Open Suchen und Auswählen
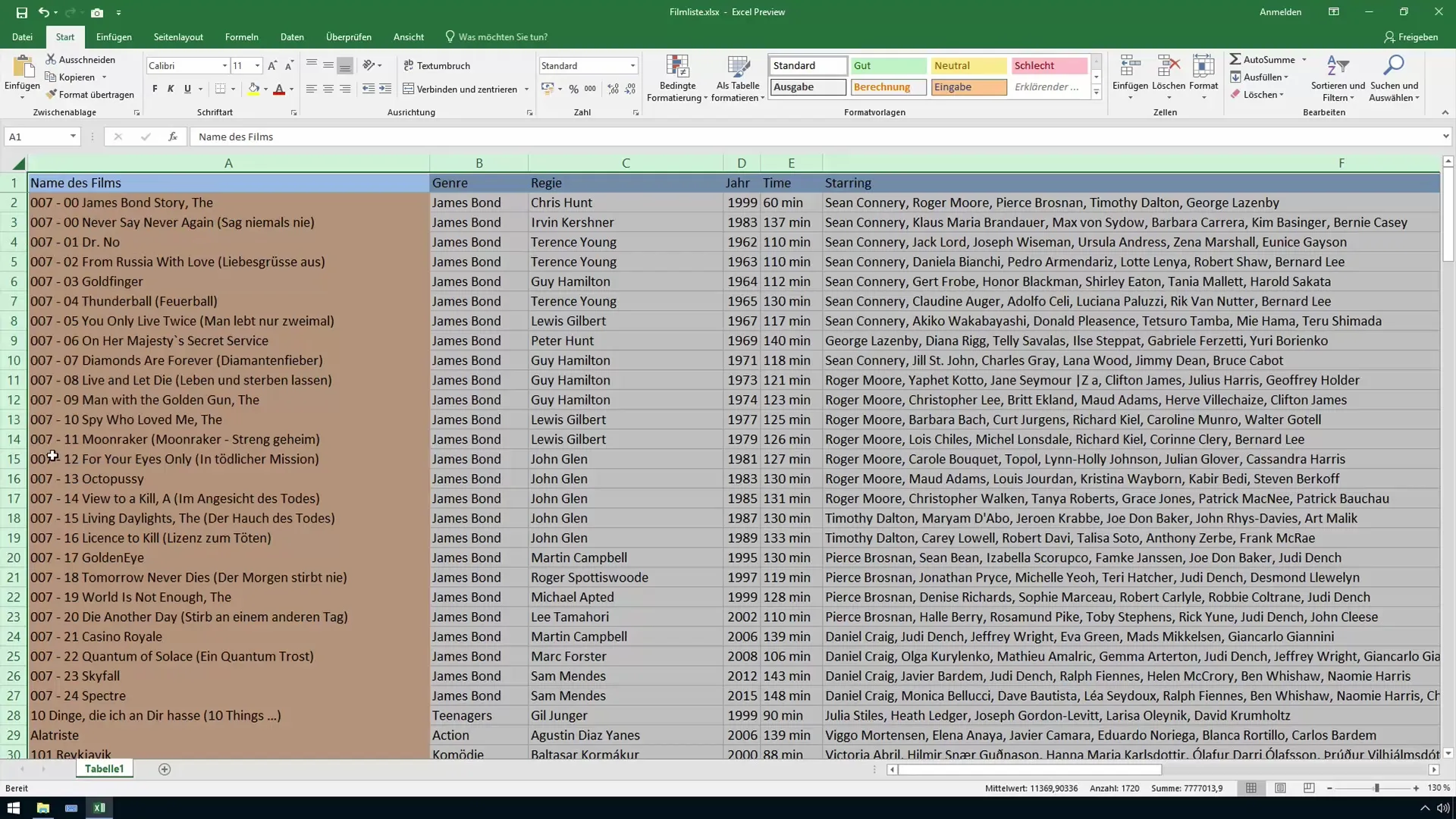The width and height of the screenshot is (1456, 819). [1394, 78]
